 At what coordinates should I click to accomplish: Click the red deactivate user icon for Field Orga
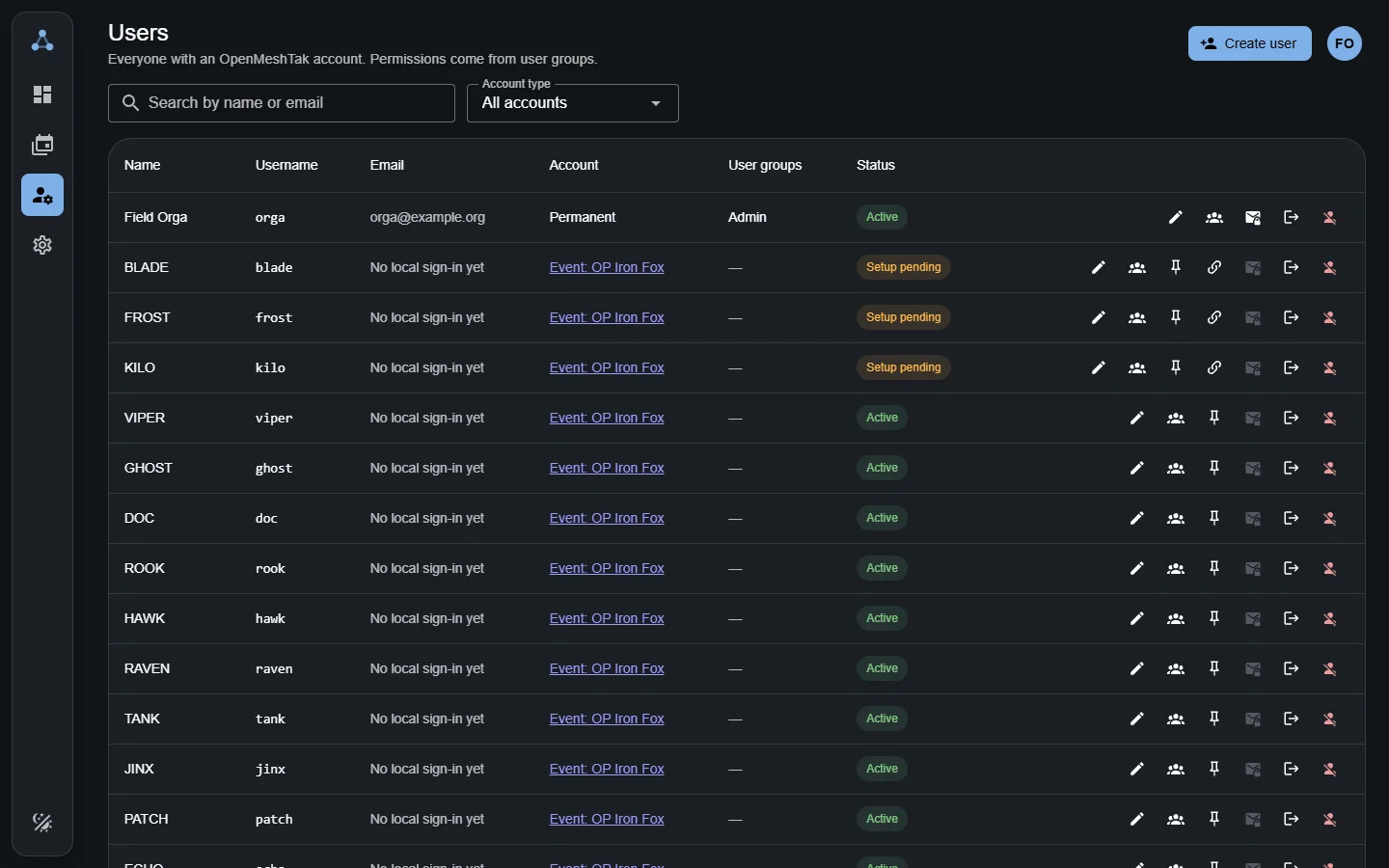coord(1331,218)
